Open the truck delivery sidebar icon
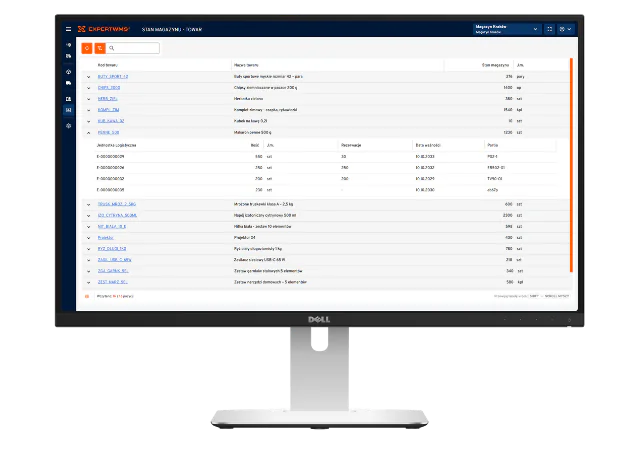The width and height of the screenshot is (639, 456). point(68,83)
